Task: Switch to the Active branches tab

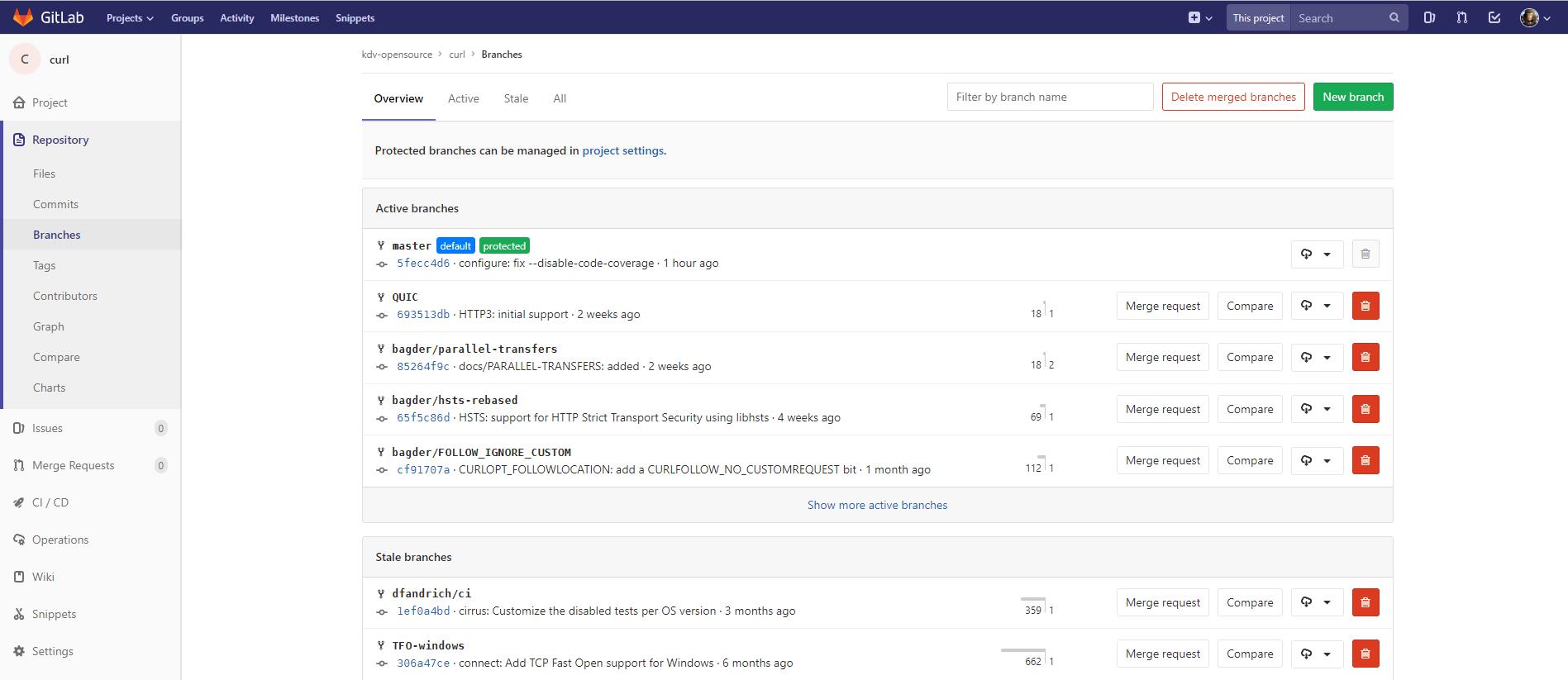Action: click(x=463, y=98)
